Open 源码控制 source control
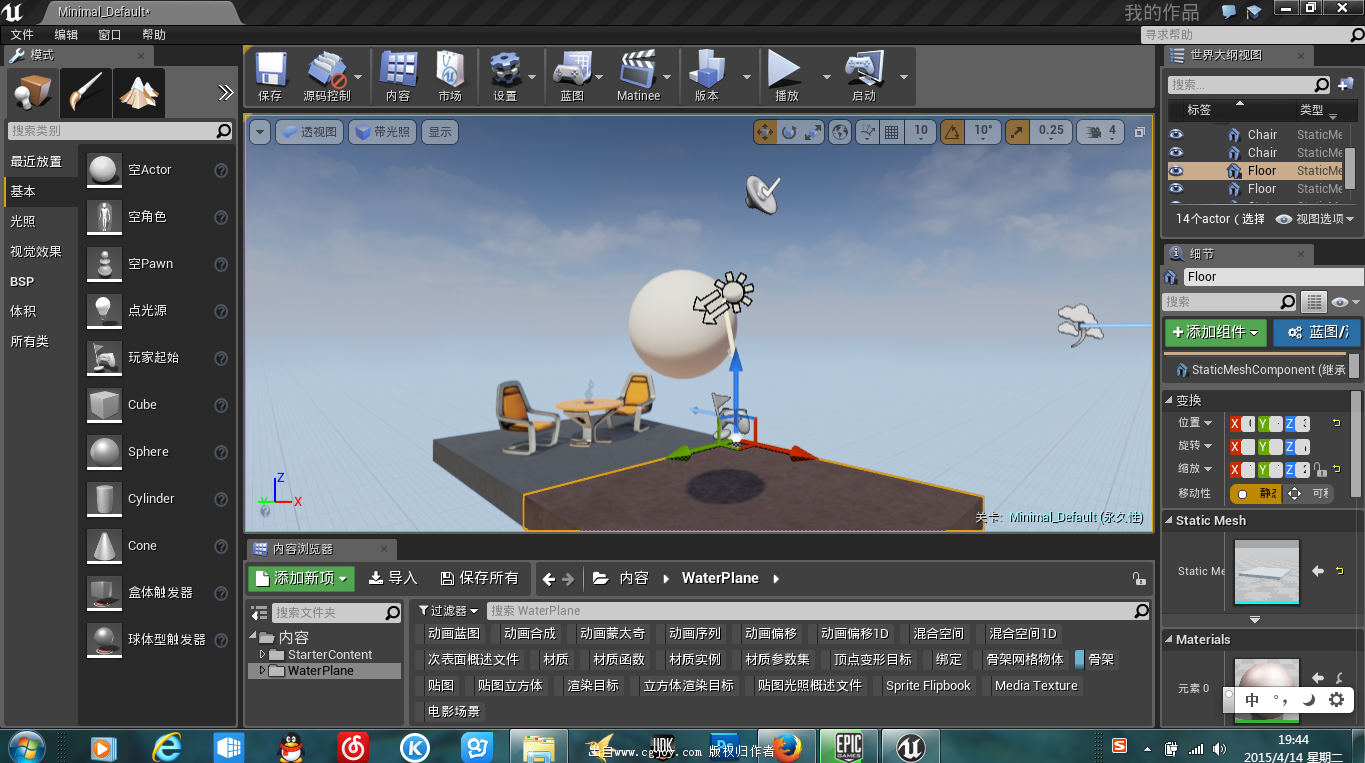The image size is (1365, 763). click(x=327, y=75)
